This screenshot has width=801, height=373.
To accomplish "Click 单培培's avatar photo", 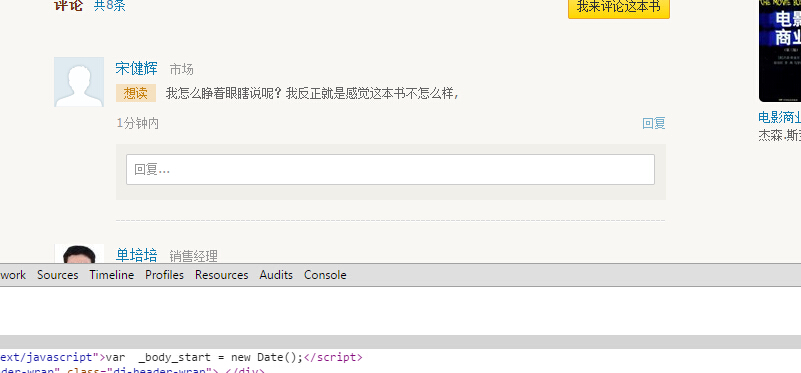I will (79, 254).
